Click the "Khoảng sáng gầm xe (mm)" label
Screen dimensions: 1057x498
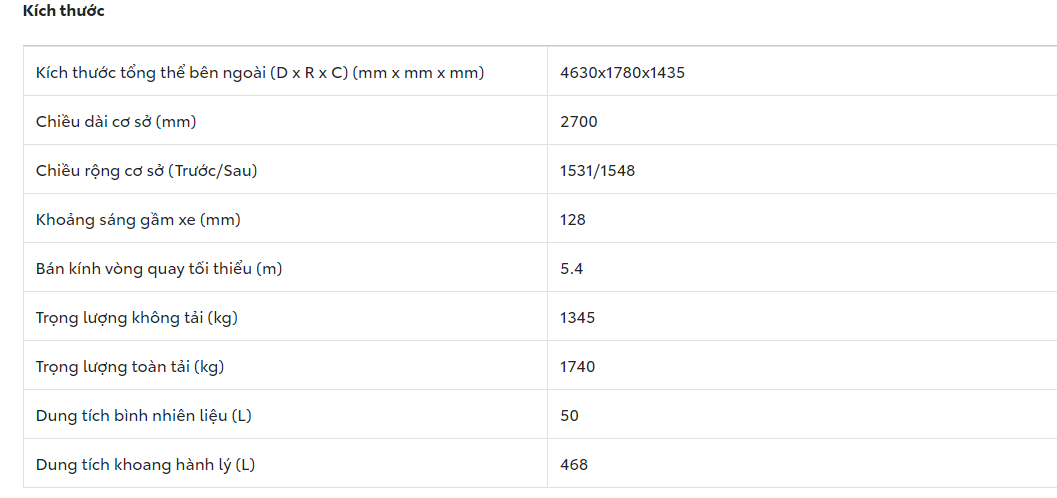[x=138, y=220]
